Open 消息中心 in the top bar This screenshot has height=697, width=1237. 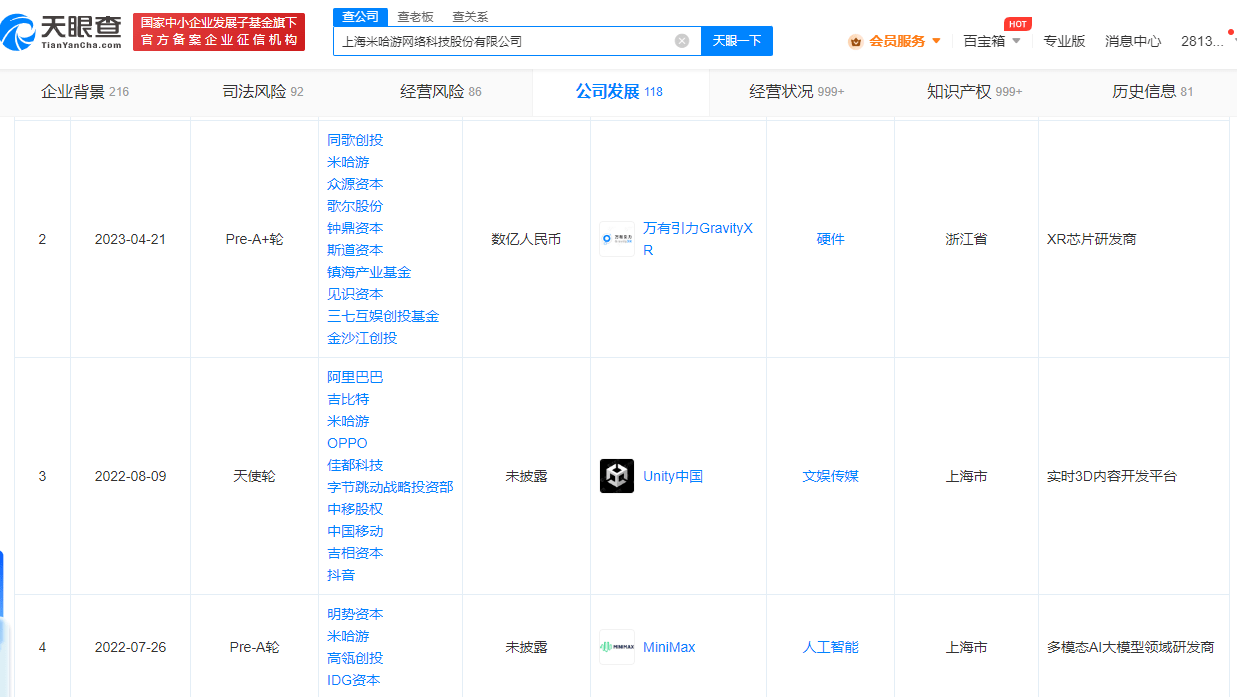click(1133, 41)
